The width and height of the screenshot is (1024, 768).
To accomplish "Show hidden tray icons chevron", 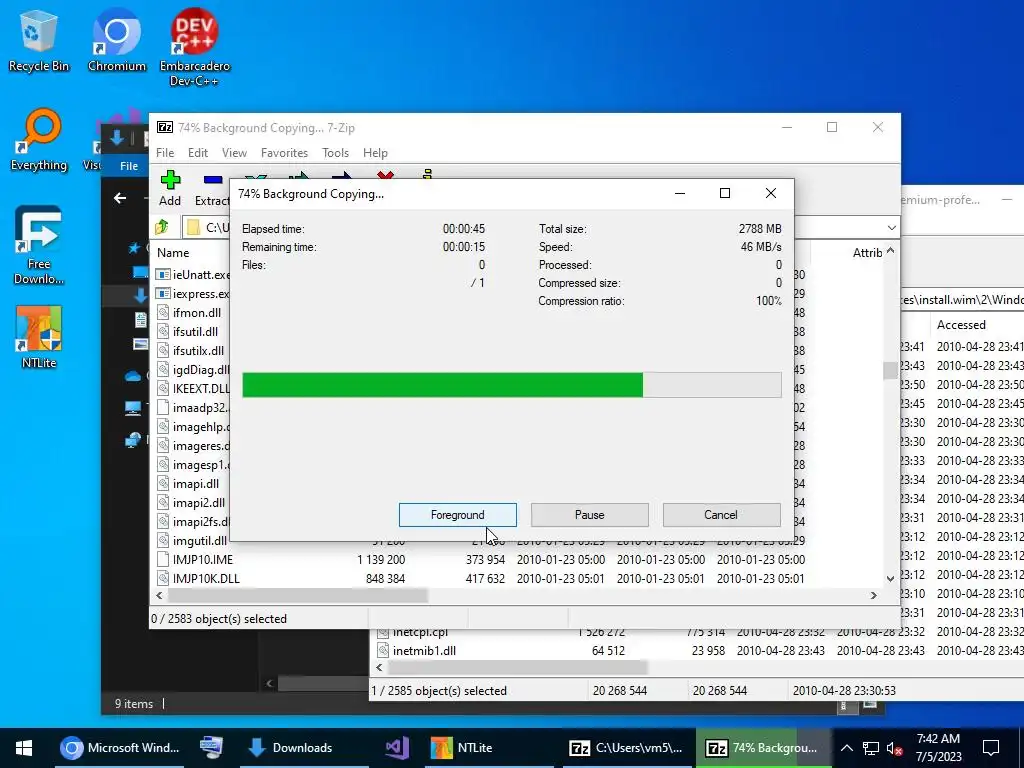I will point(846,748).
